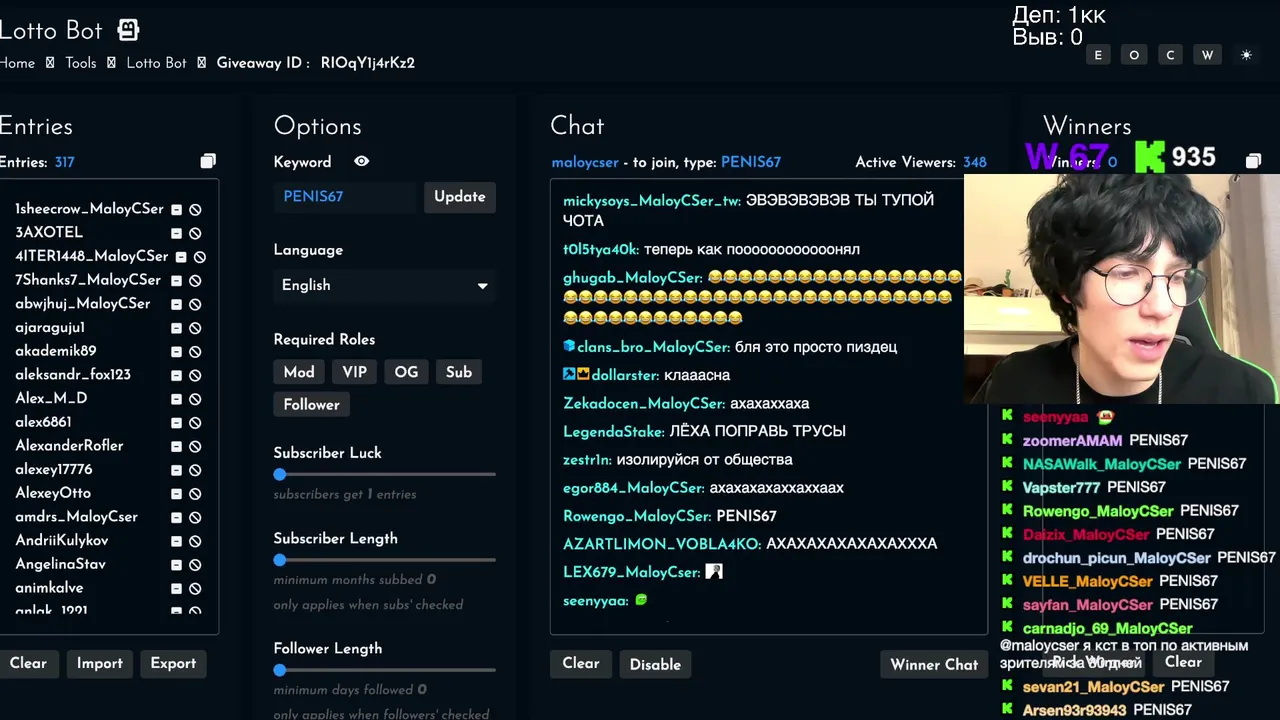Select chat user zestr1n
The height and width of the screenshot is (720, 1280).
587,460
